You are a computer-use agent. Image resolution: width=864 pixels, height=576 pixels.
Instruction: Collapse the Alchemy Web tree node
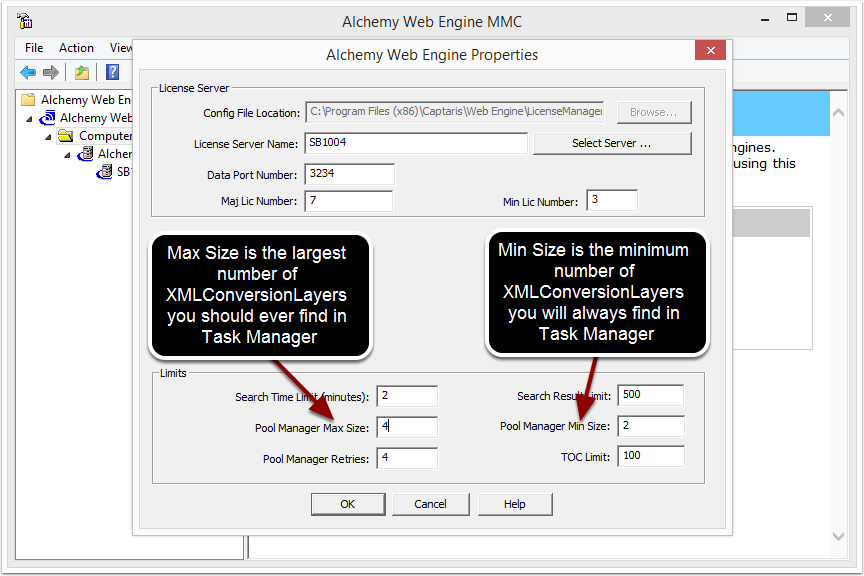pyautogui.click(x=30, y=119)
